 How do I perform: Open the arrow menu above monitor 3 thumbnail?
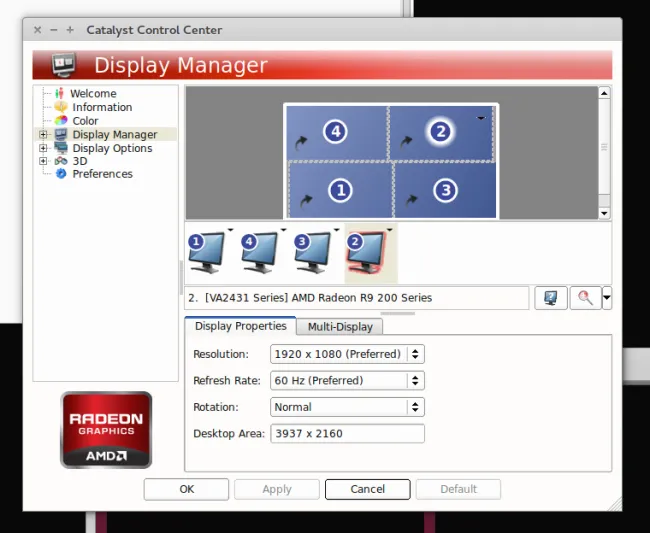tap(337, 229)
